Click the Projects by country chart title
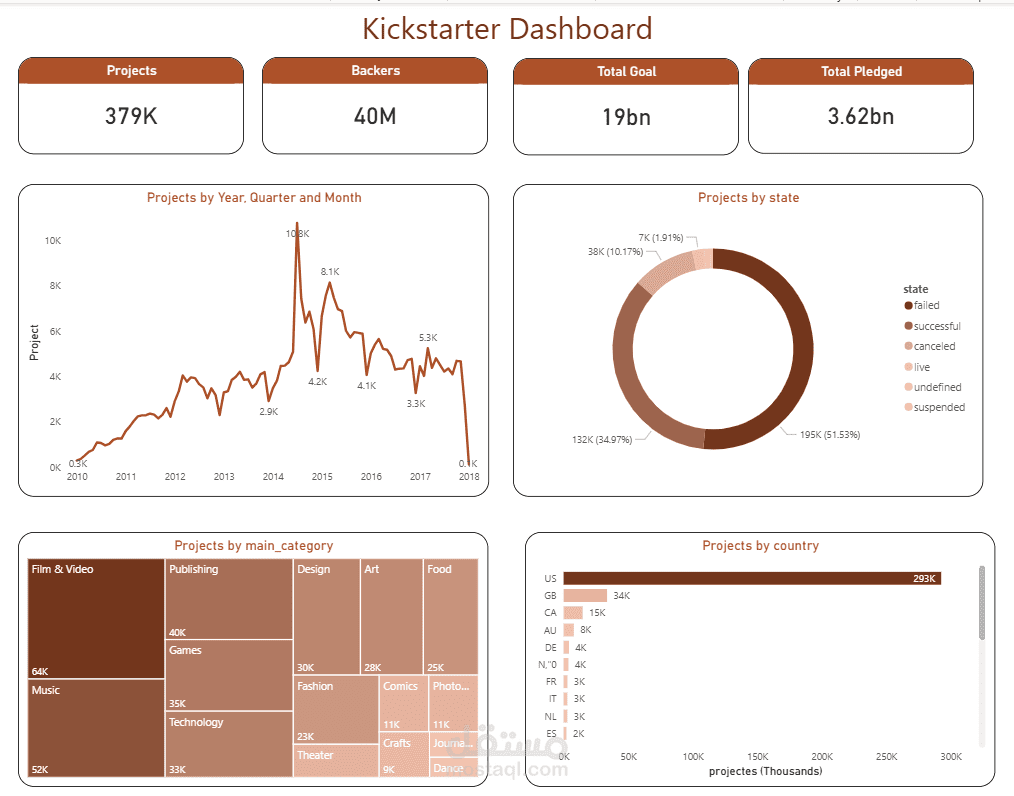 760,546
